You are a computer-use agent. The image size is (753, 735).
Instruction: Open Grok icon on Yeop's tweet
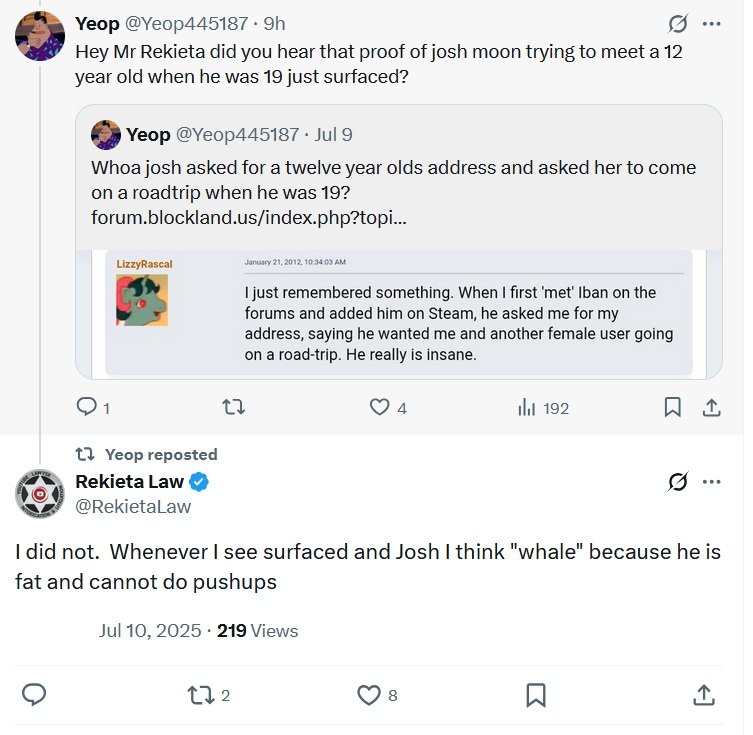tap(678, 24)
